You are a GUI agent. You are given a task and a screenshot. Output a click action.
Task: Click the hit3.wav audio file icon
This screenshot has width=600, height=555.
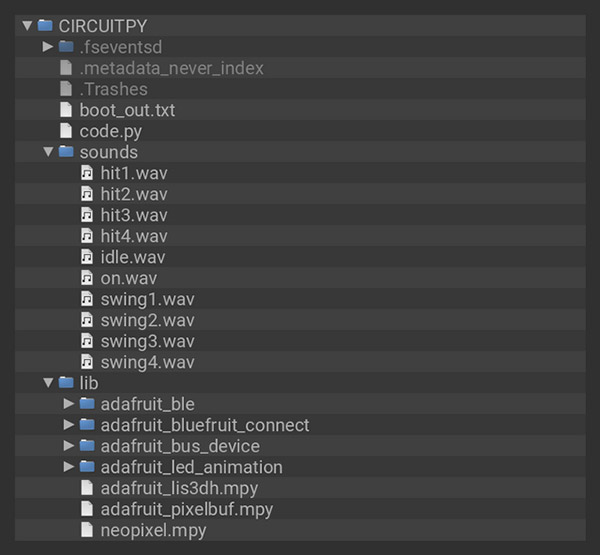tap(87, 215)
